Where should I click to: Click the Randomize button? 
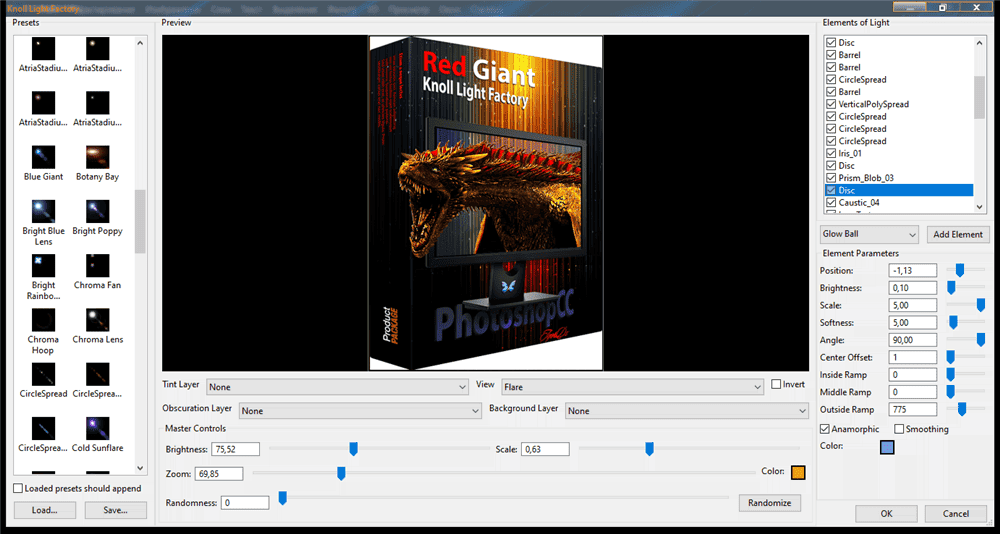770,503
